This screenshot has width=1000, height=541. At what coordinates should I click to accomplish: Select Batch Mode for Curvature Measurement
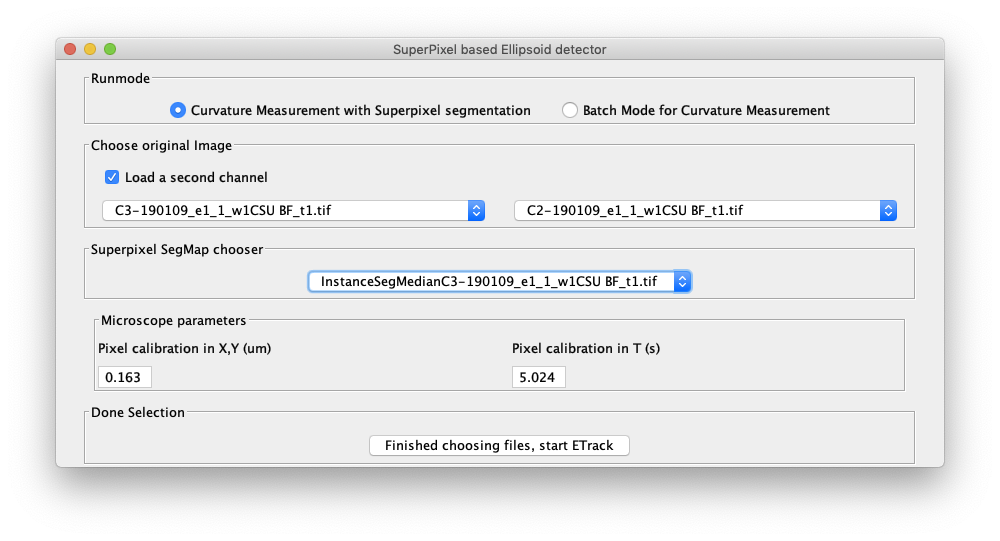(x=570, y=110)
